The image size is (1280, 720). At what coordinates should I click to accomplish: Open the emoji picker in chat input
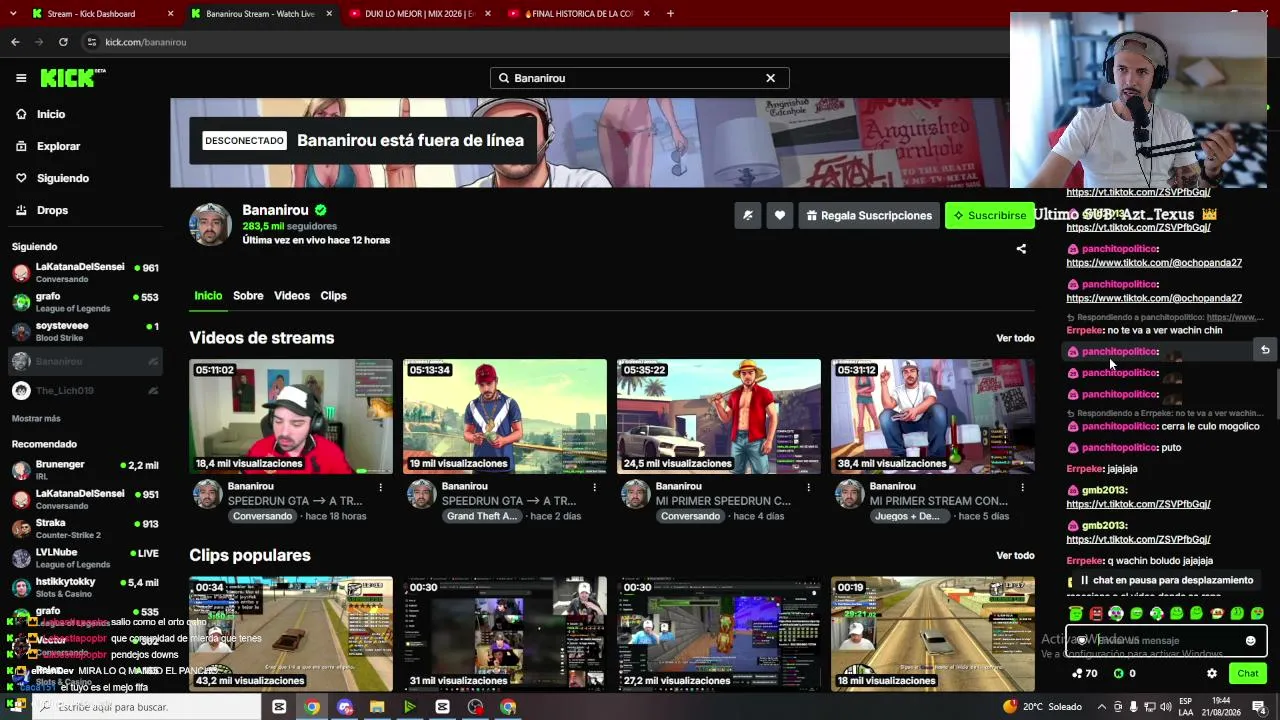(x=1250, y=641)
